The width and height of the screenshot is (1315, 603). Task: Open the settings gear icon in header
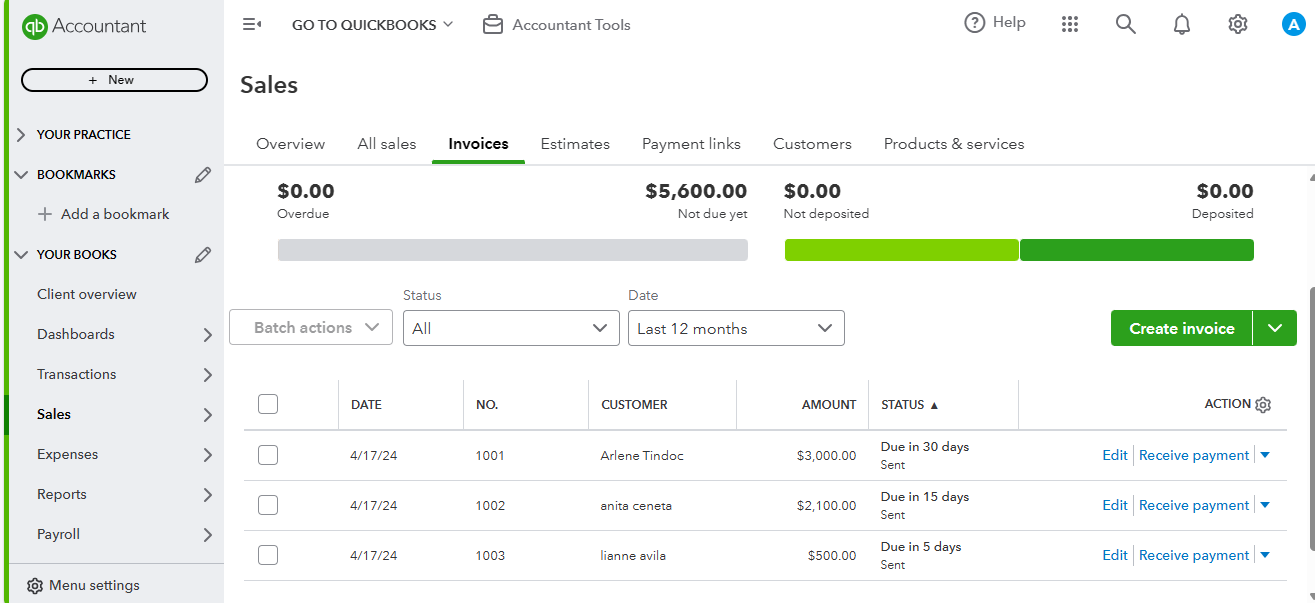click(1238, 24)
